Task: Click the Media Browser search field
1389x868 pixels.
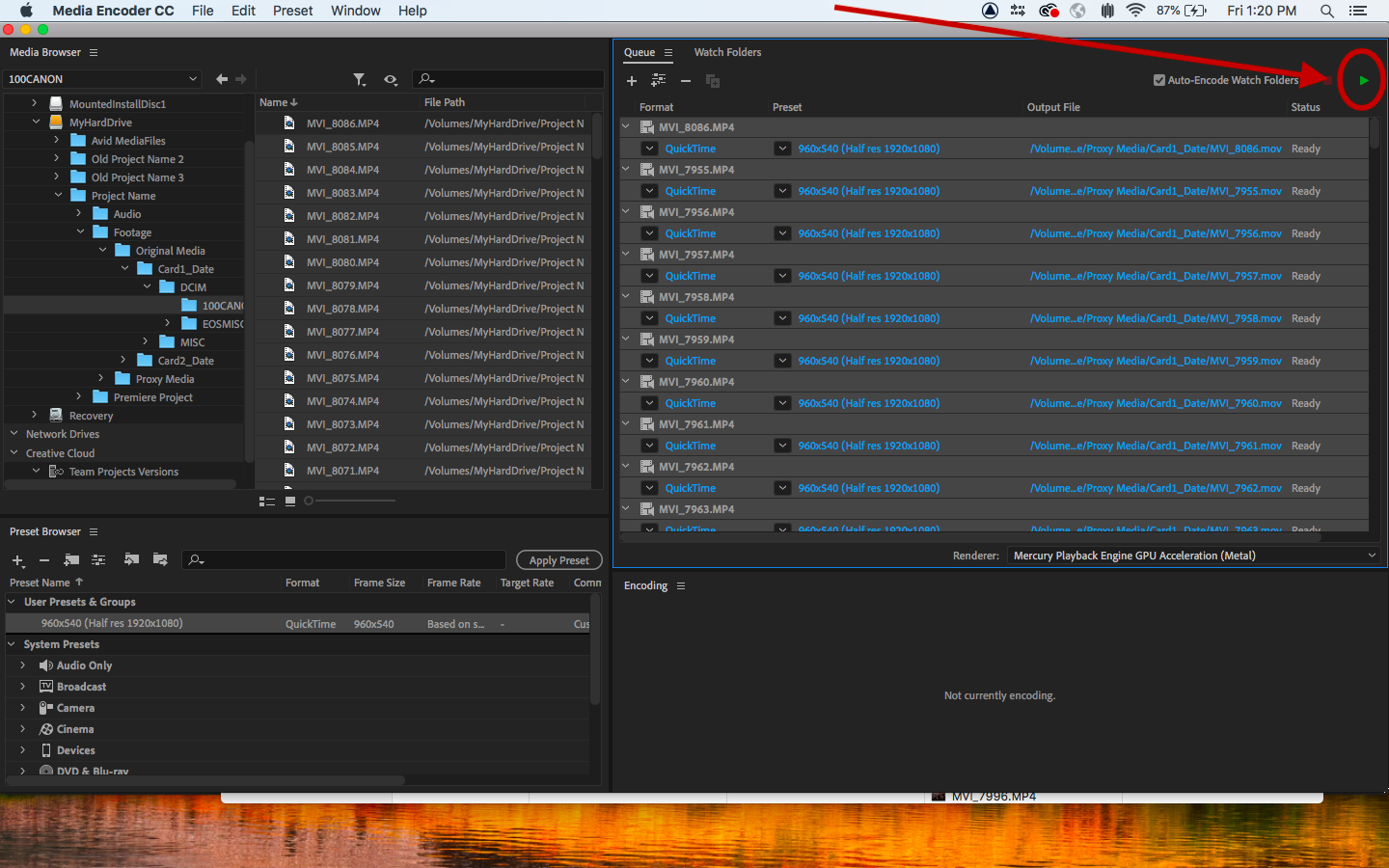Action: tap(506, 79)
